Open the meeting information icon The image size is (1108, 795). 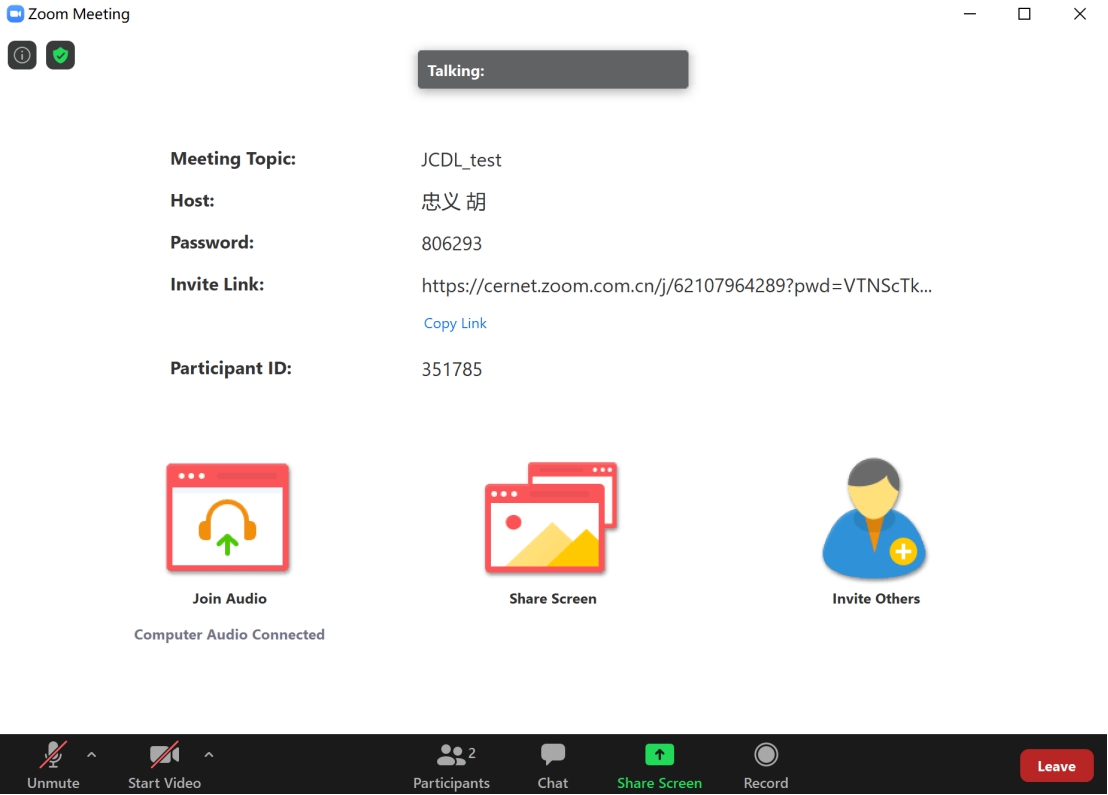tap(22, 55)
